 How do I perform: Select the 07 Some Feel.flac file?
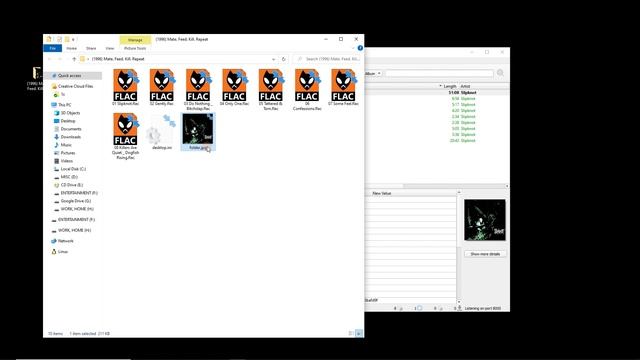click(343, 87)
